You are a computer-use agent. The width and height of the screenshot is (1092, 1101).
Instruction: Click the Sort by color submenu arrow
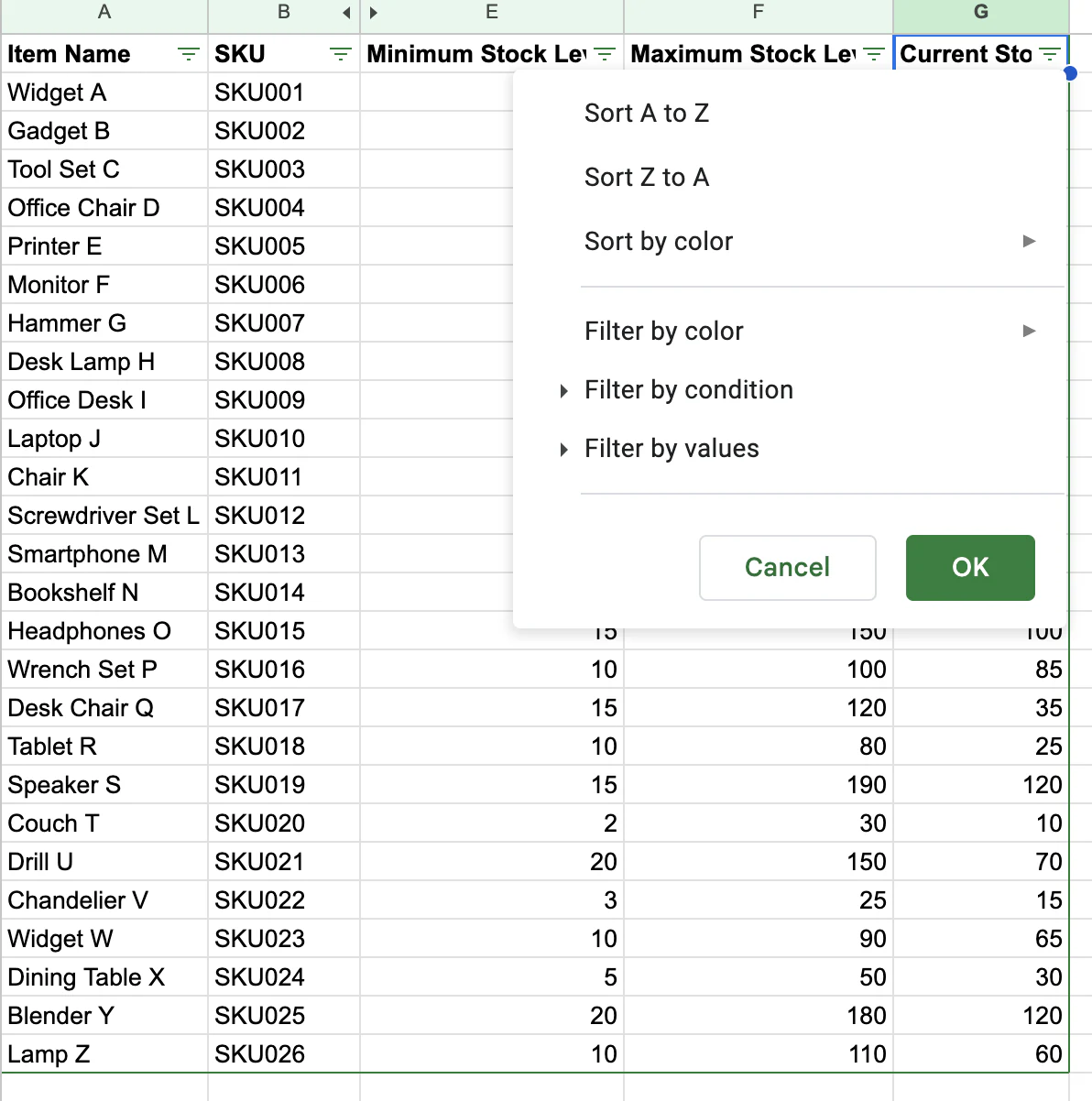click(1029, 241)
